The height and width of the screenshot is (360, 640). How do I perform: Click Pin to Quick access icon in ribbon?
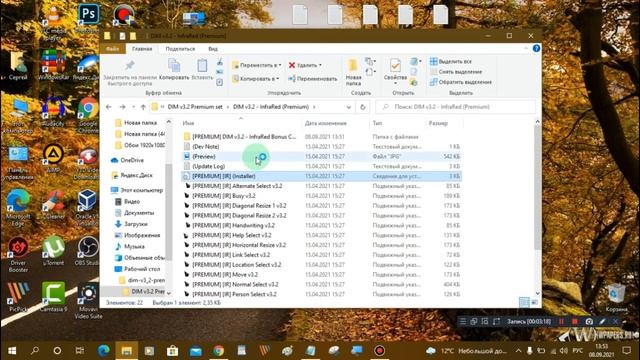point(130,65)
